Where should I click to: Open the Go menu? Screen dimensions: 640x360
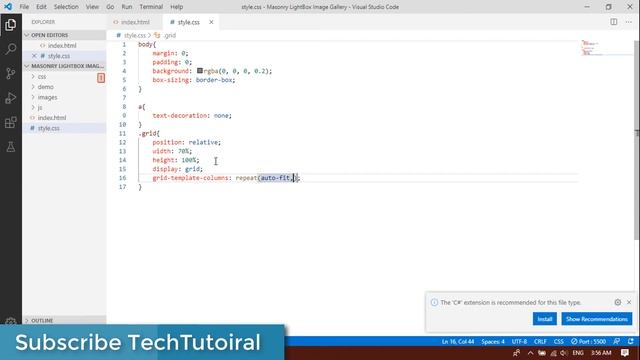110,7
